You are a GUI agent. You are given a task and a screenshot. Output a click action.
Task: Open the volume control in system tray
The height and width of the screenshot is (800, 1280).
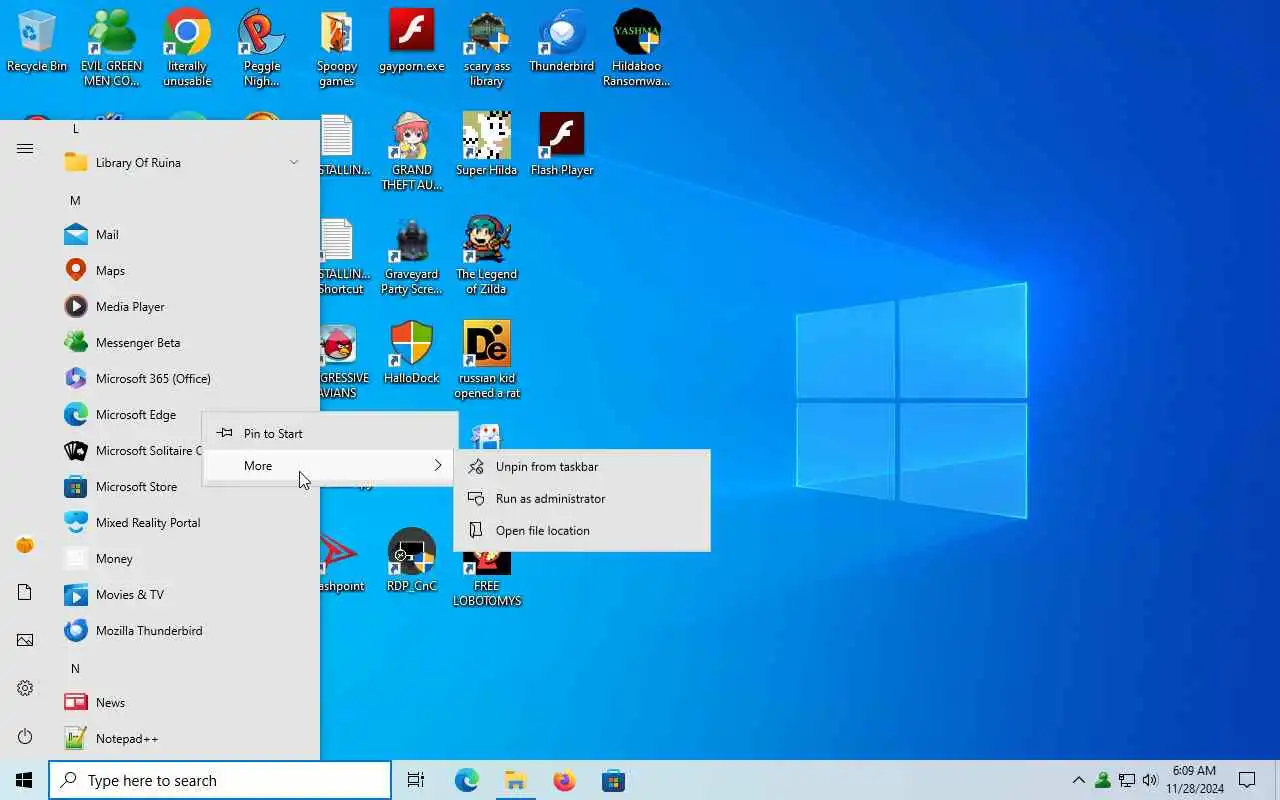point(1150,780)
